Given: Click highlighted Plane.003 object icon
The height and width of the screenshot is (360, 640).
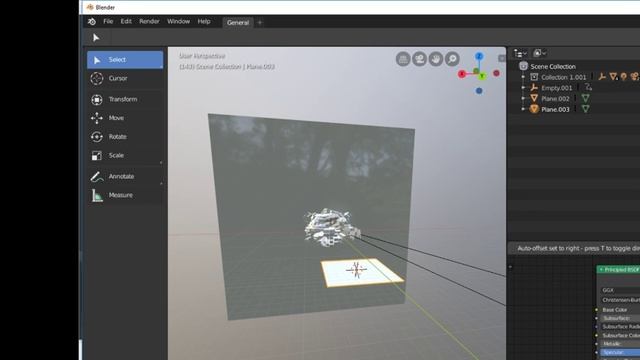Looking at the screenshot, I should (534, 109).
